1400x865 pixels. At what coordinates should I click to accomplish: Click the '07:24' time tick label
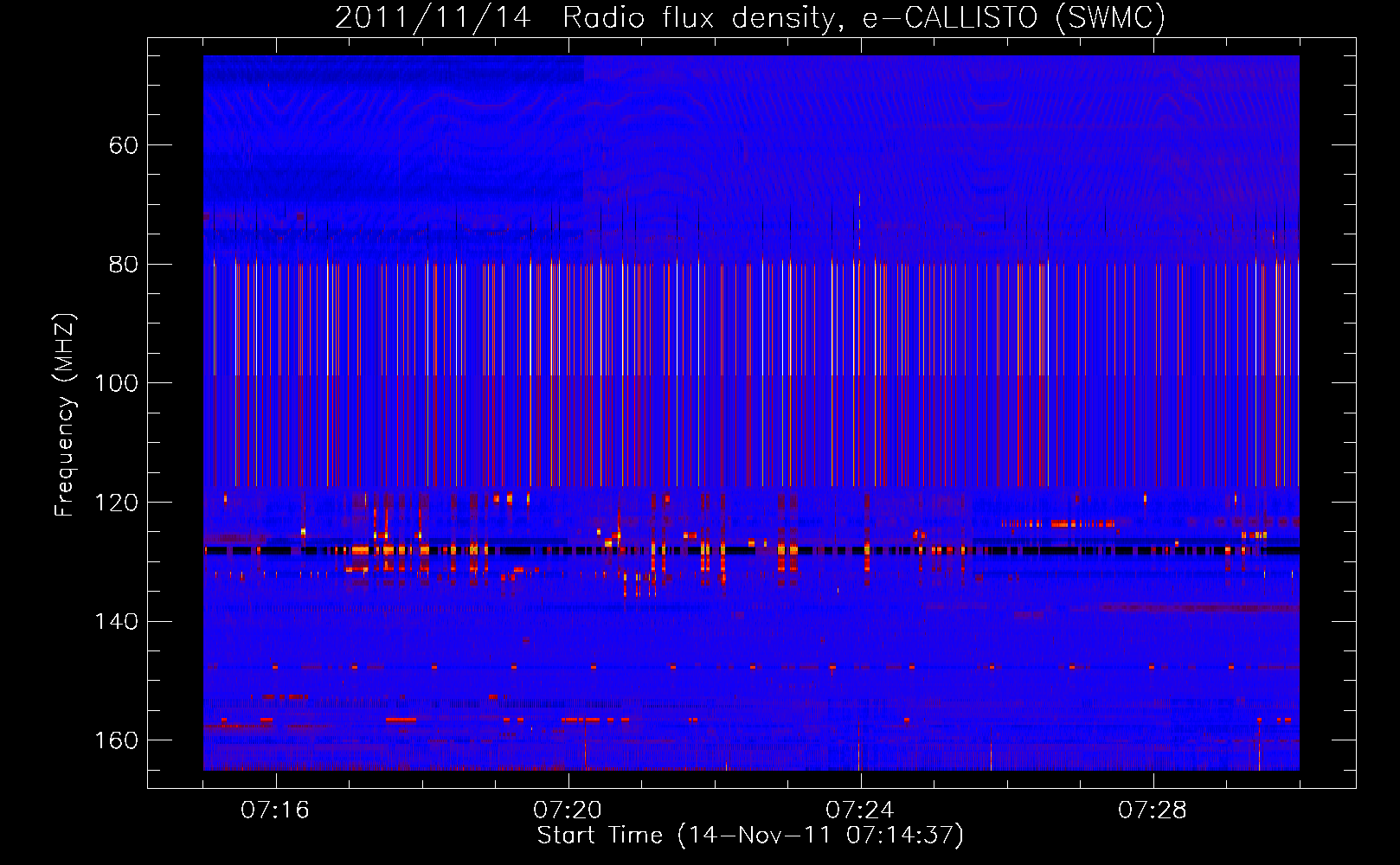click(x=860, y=811)
